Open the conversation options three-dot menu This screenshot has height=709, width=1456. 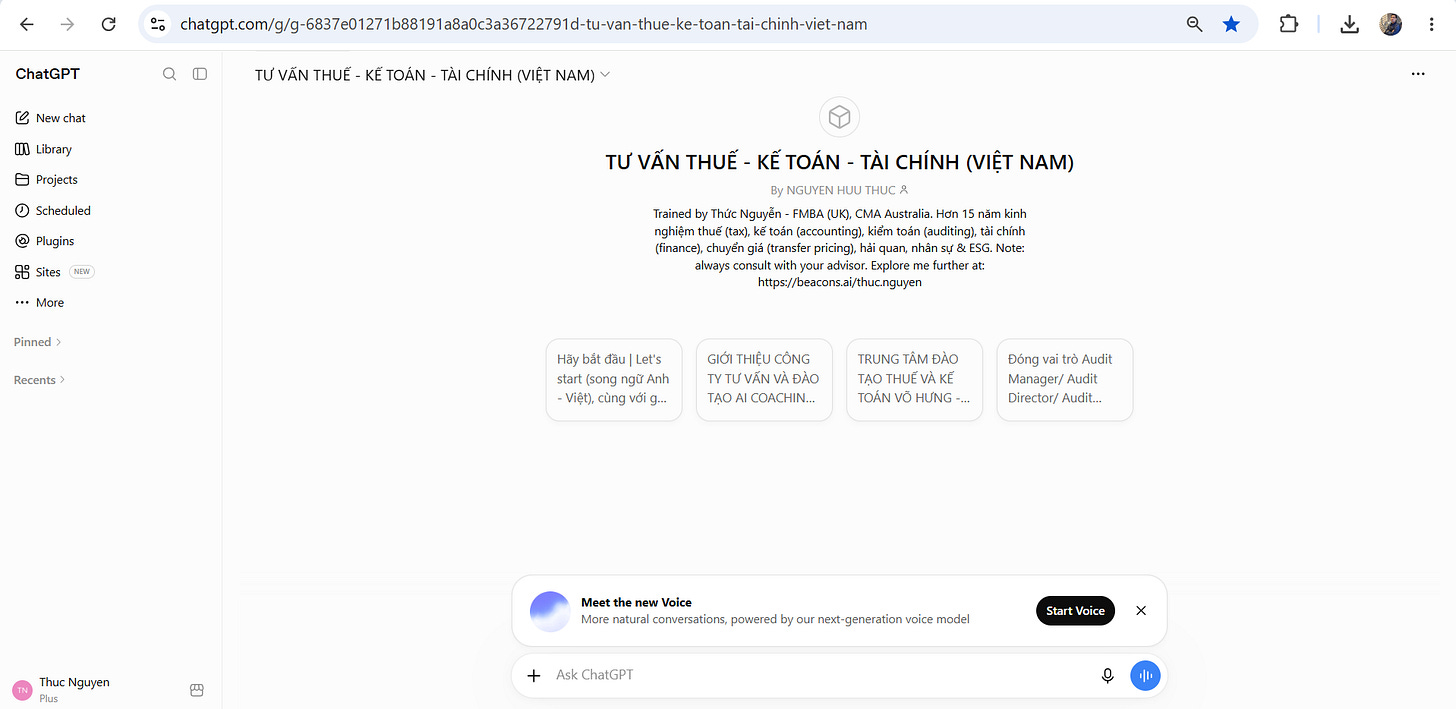pyautogui.click(x=1418, y=74)
